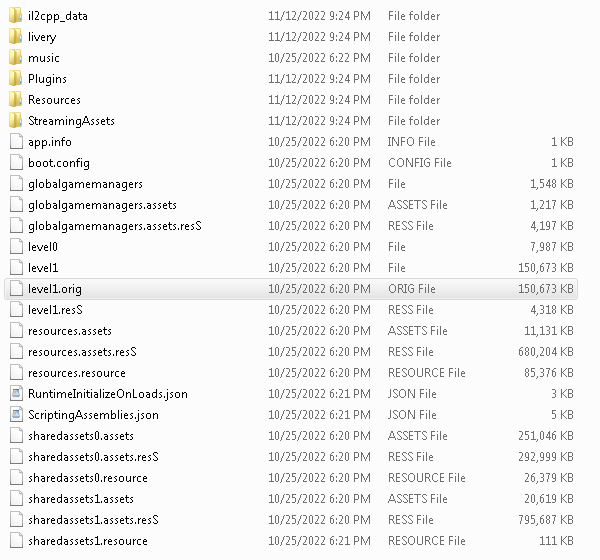The width and height of the screenshot is (600, 560).
Task: Click the resources.resource file name
Action: (x=76, y=373)
